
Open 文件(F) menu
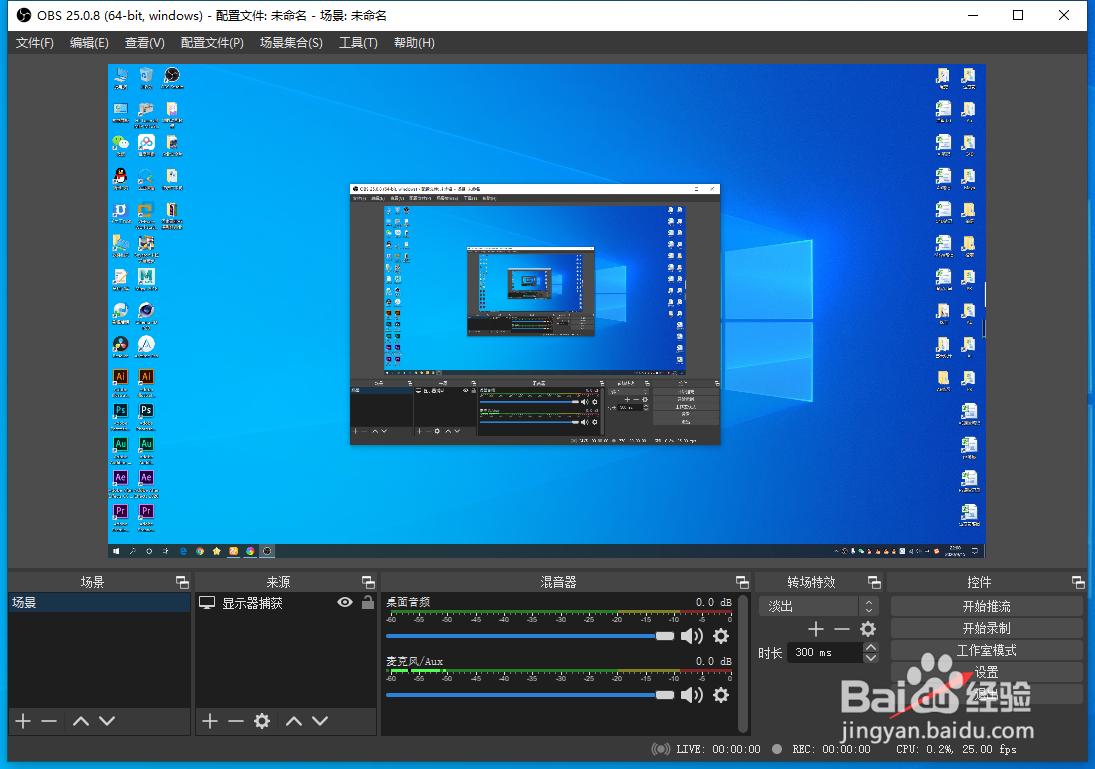(35, 43)
